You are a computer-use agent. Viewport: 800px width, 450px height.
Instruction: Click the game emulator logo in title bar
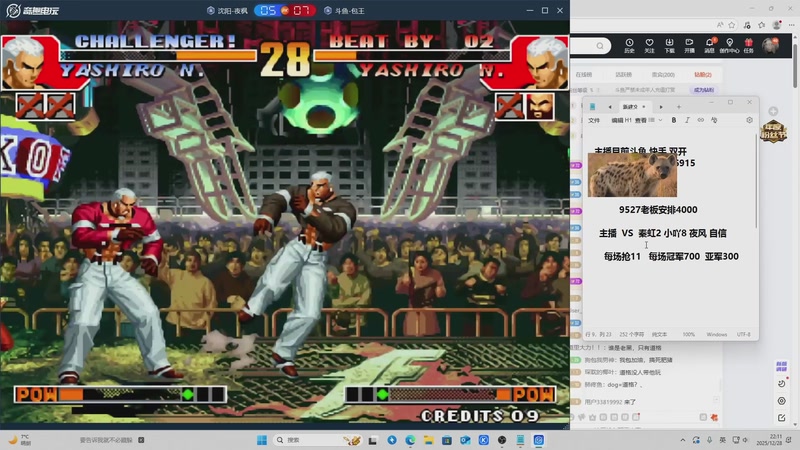(x=33, y=10)
